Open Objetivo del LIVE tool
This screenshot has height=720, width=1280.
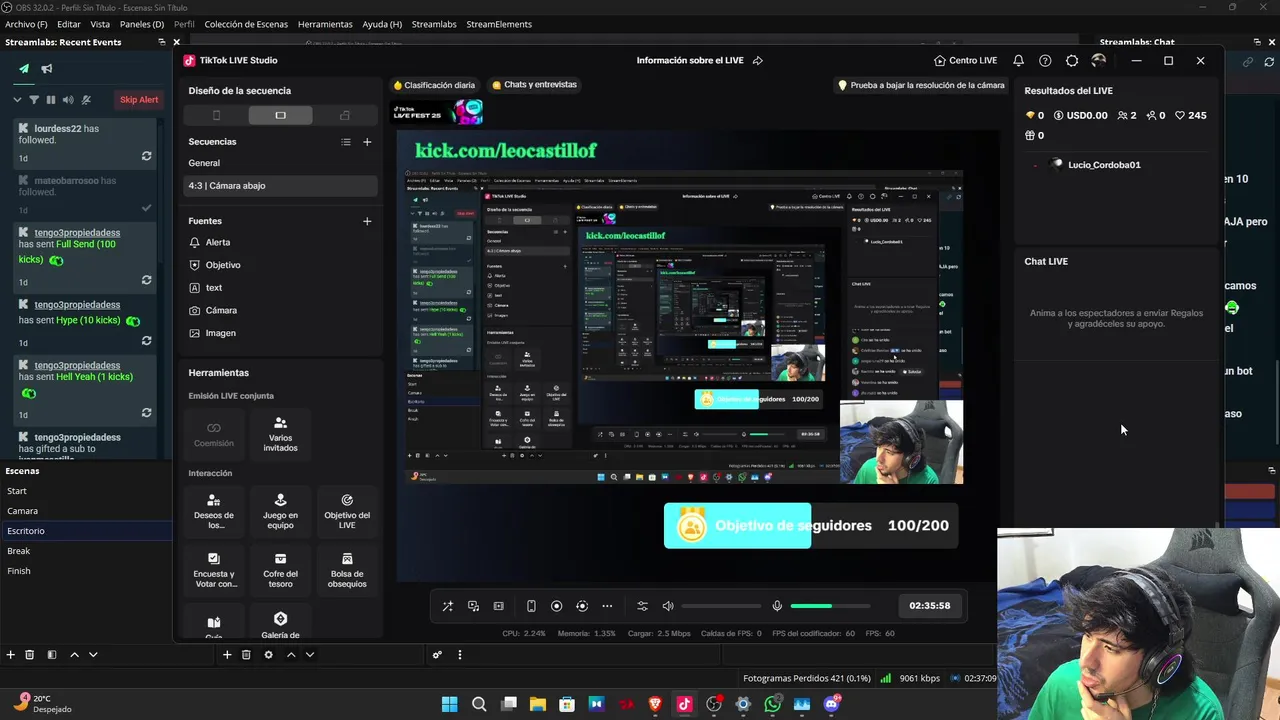pos(347,512)
